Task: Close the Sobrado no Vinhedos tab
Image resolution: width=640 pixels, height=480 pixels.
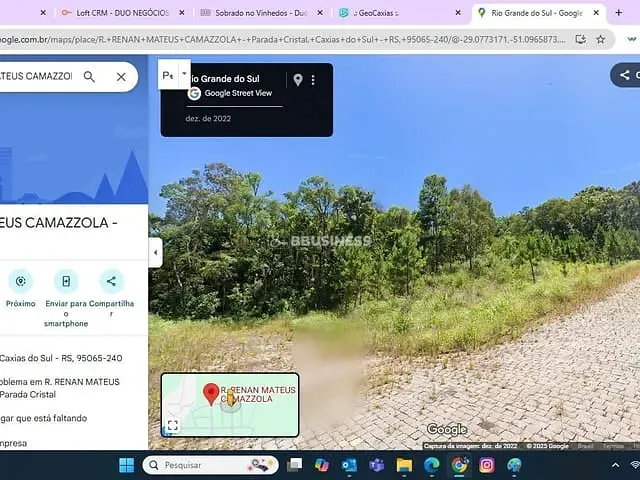Action: click(320, 13)
